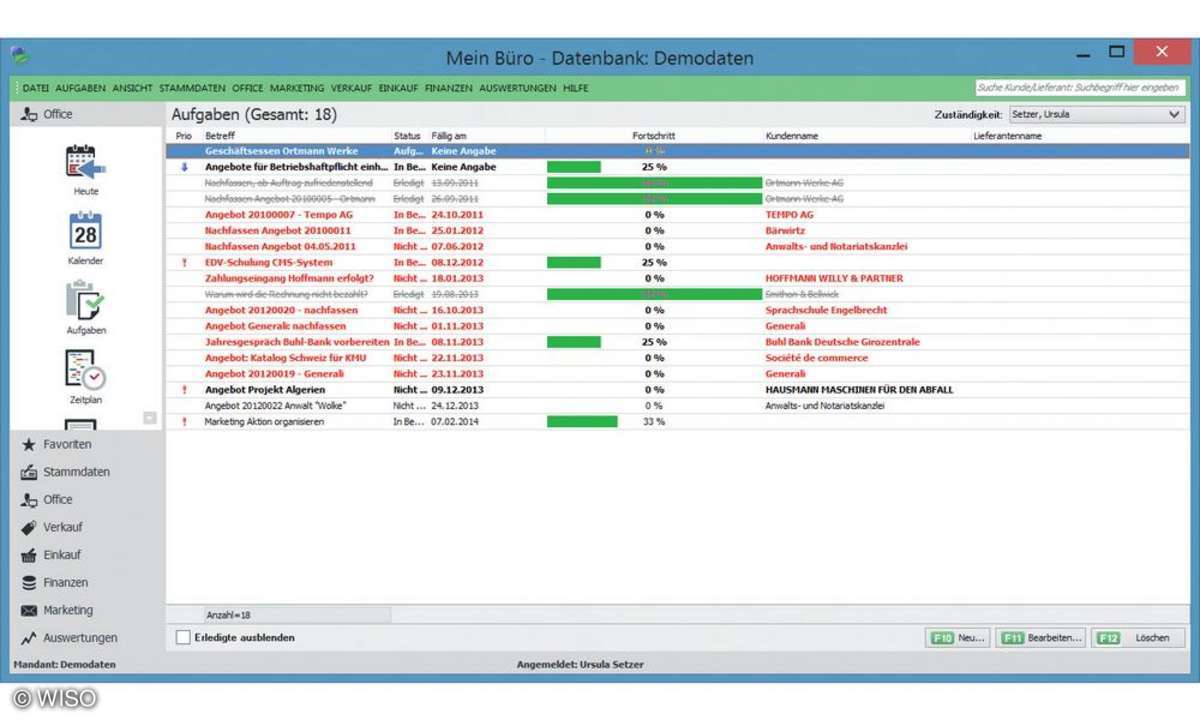Image resolution: width=1200 pixels, height=720 pixels.
Task: Click the Favoriten star icon
Action: 29,444
